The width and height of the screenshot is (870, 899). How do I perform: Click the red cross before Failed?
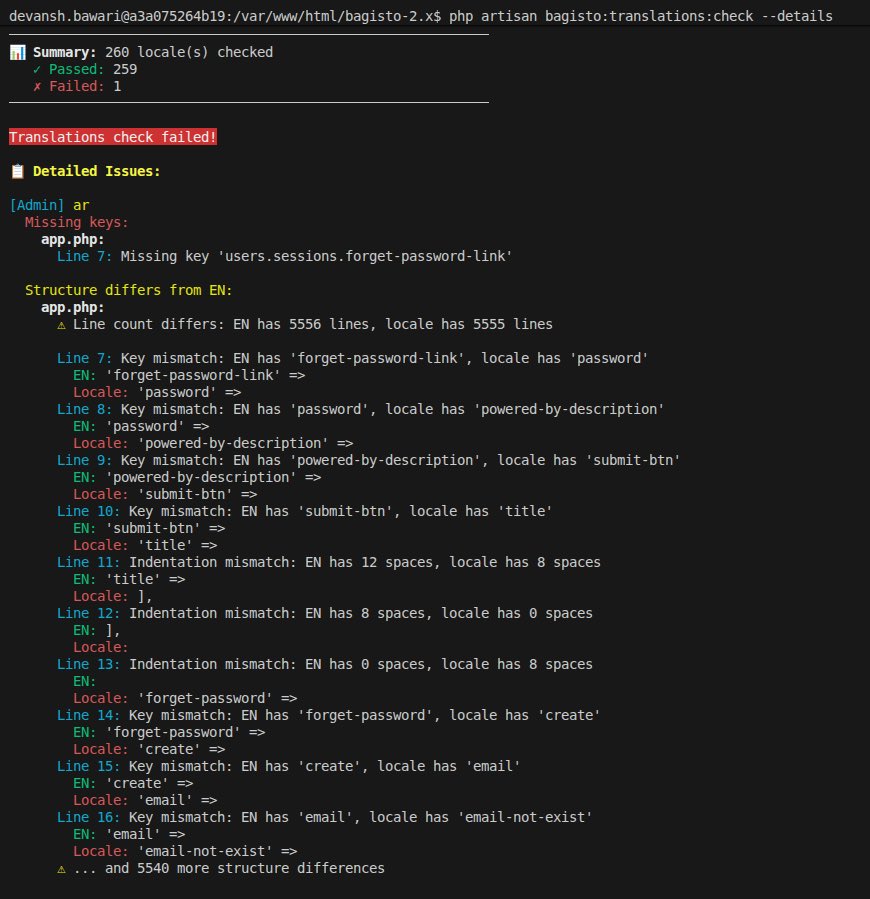click(x=37, y=87)
